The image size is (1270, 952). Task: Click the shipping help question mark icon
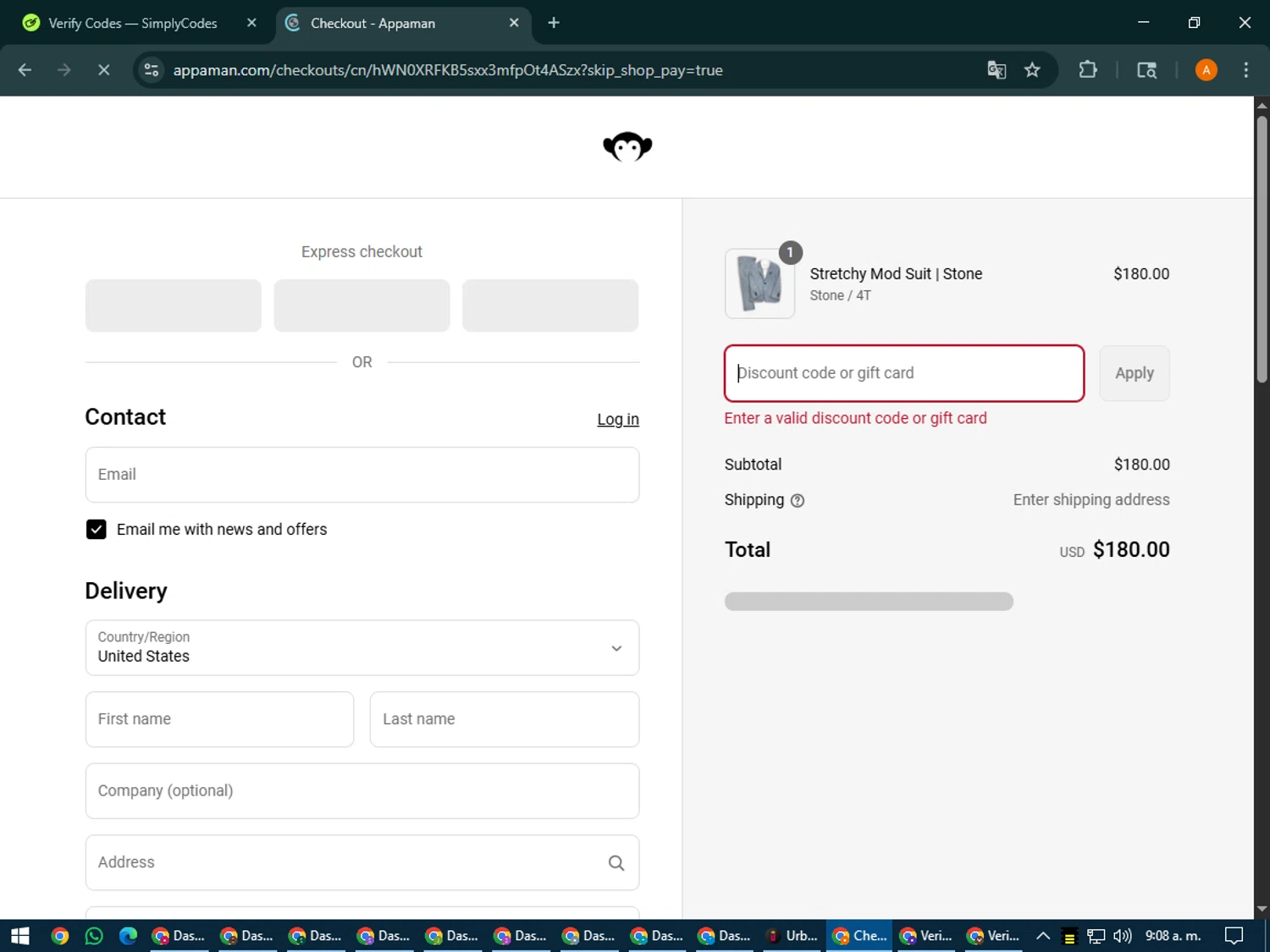pos(797,501)
